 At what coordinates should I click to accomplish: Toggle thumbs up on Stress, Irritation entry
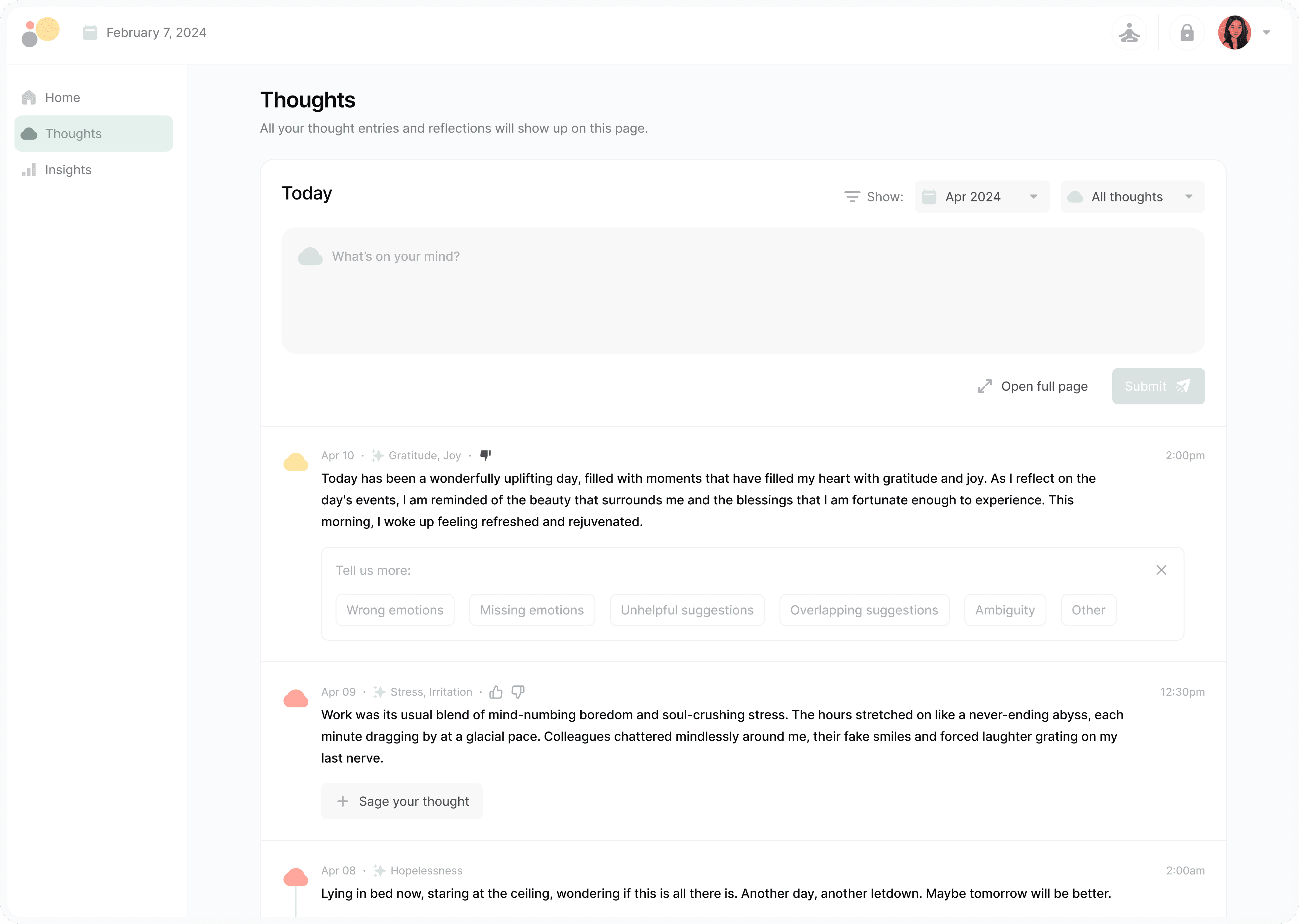[496, 692]
